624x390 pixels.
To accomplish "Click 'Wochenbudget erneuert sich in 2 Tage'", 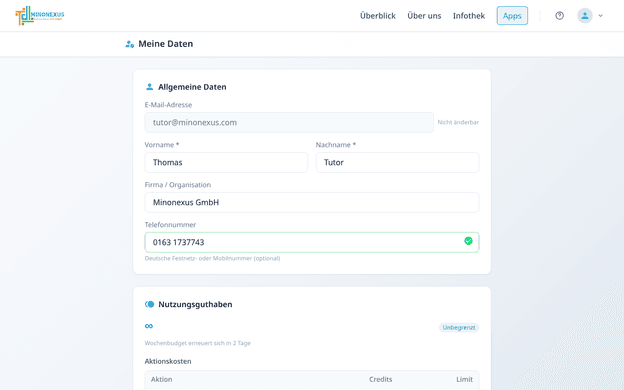I will pos(197,343).
